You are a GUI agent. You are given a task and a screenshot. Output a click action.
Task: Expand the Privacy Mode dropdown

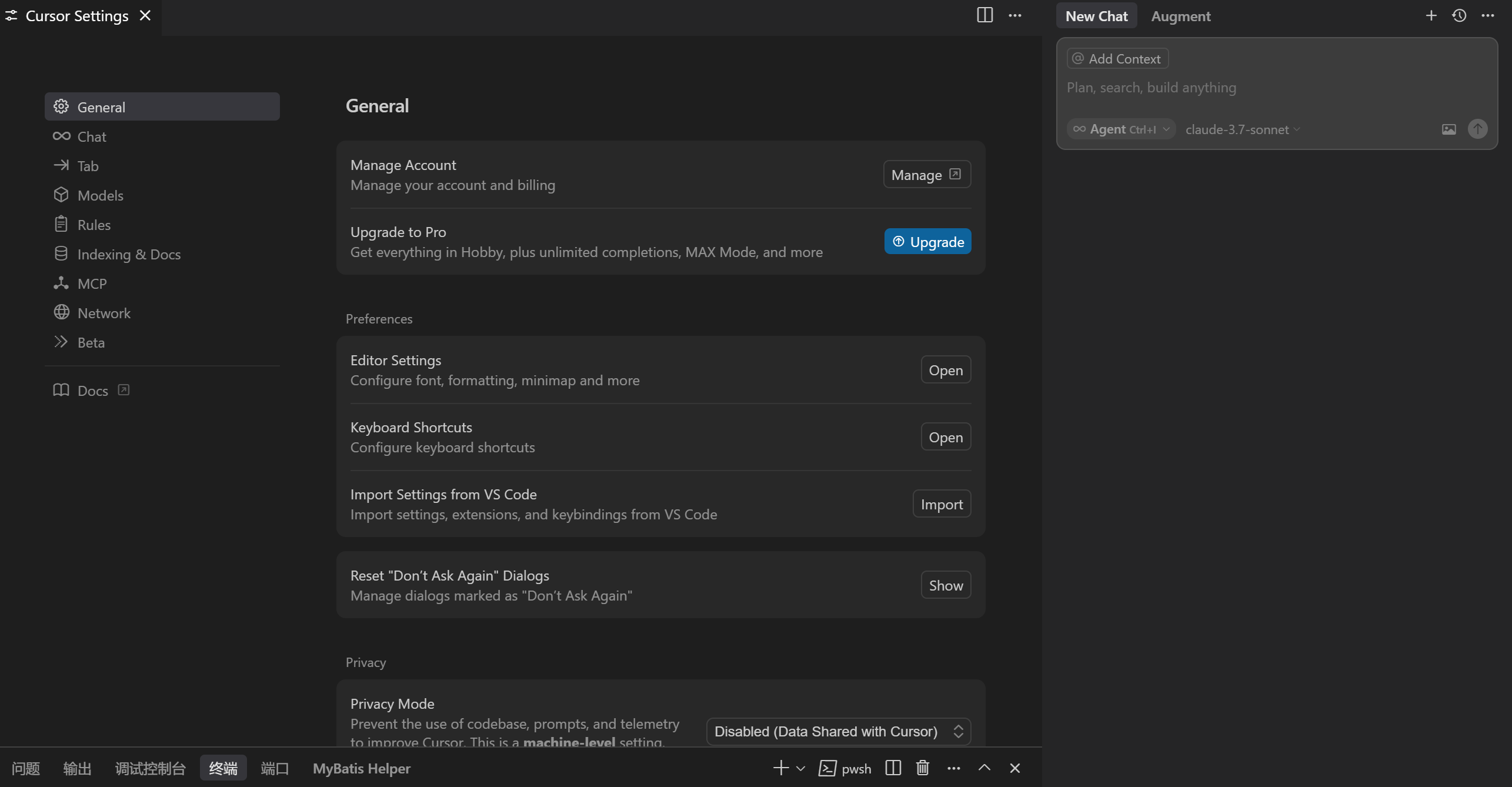(x=838, y=731)
